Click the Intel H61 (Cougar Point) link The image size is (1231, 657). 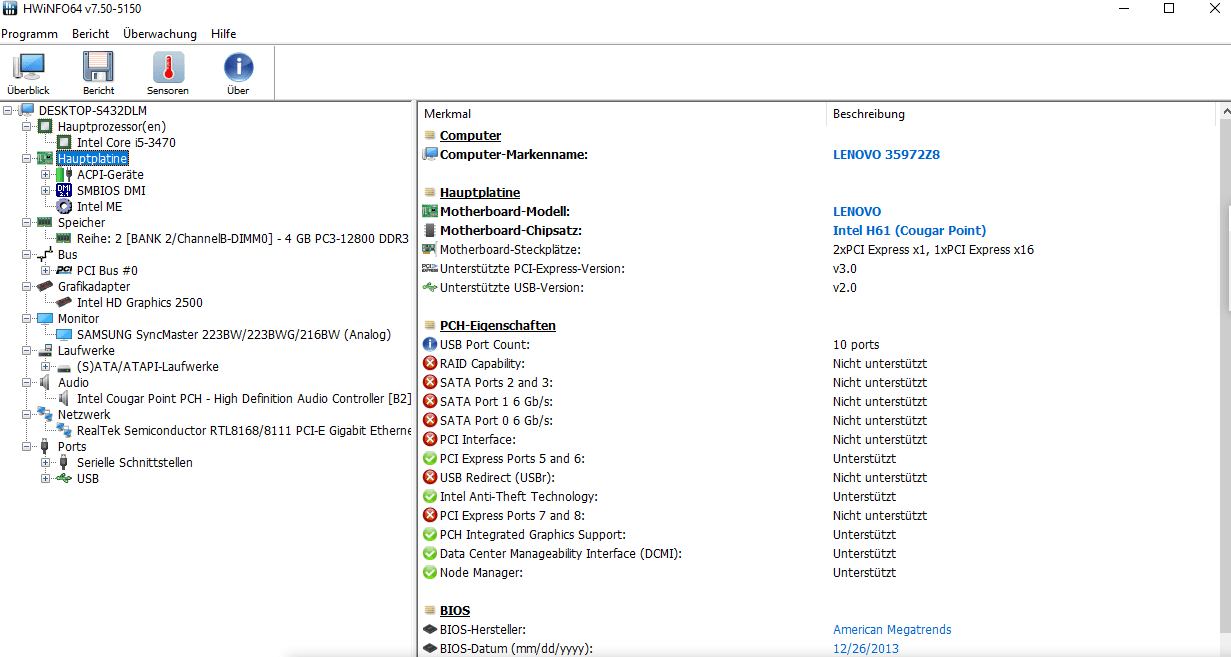click(909, 231)
